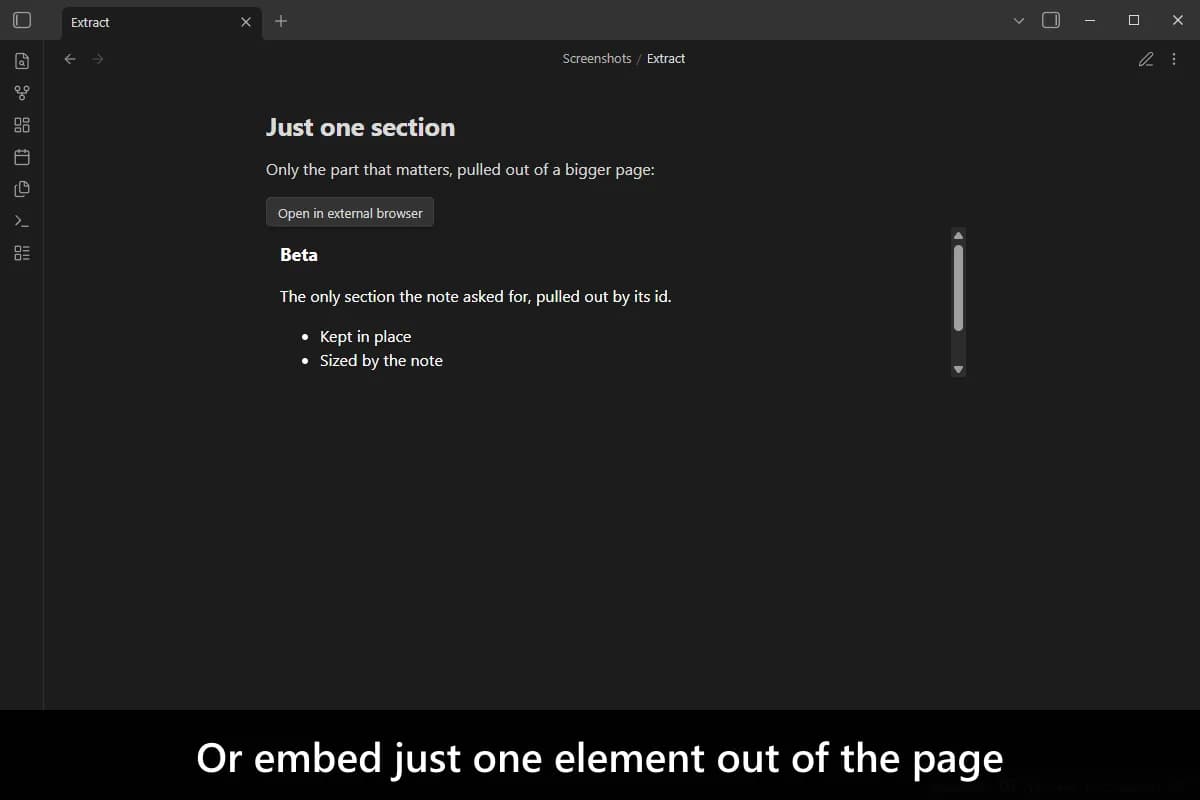Open the Screenshots folder breadcrumb
Image resolution: width=1200 pixels, height=800 pixels.
[597, 59]
